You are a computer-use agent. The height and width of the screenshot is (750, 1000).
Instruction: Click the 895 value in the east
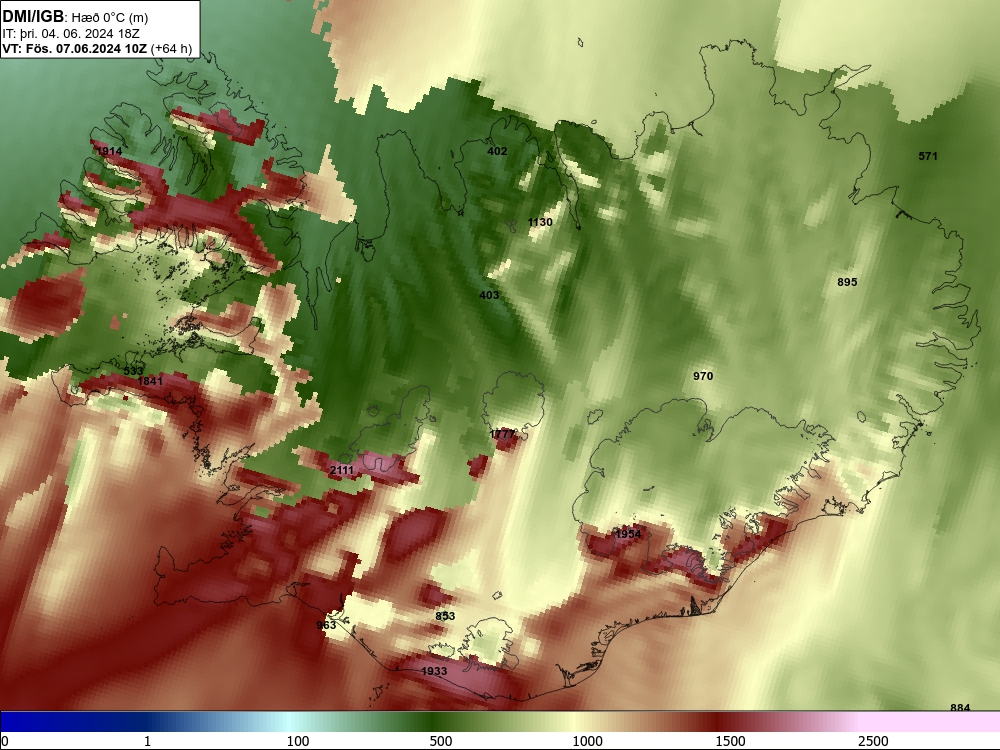coord(847,282)
